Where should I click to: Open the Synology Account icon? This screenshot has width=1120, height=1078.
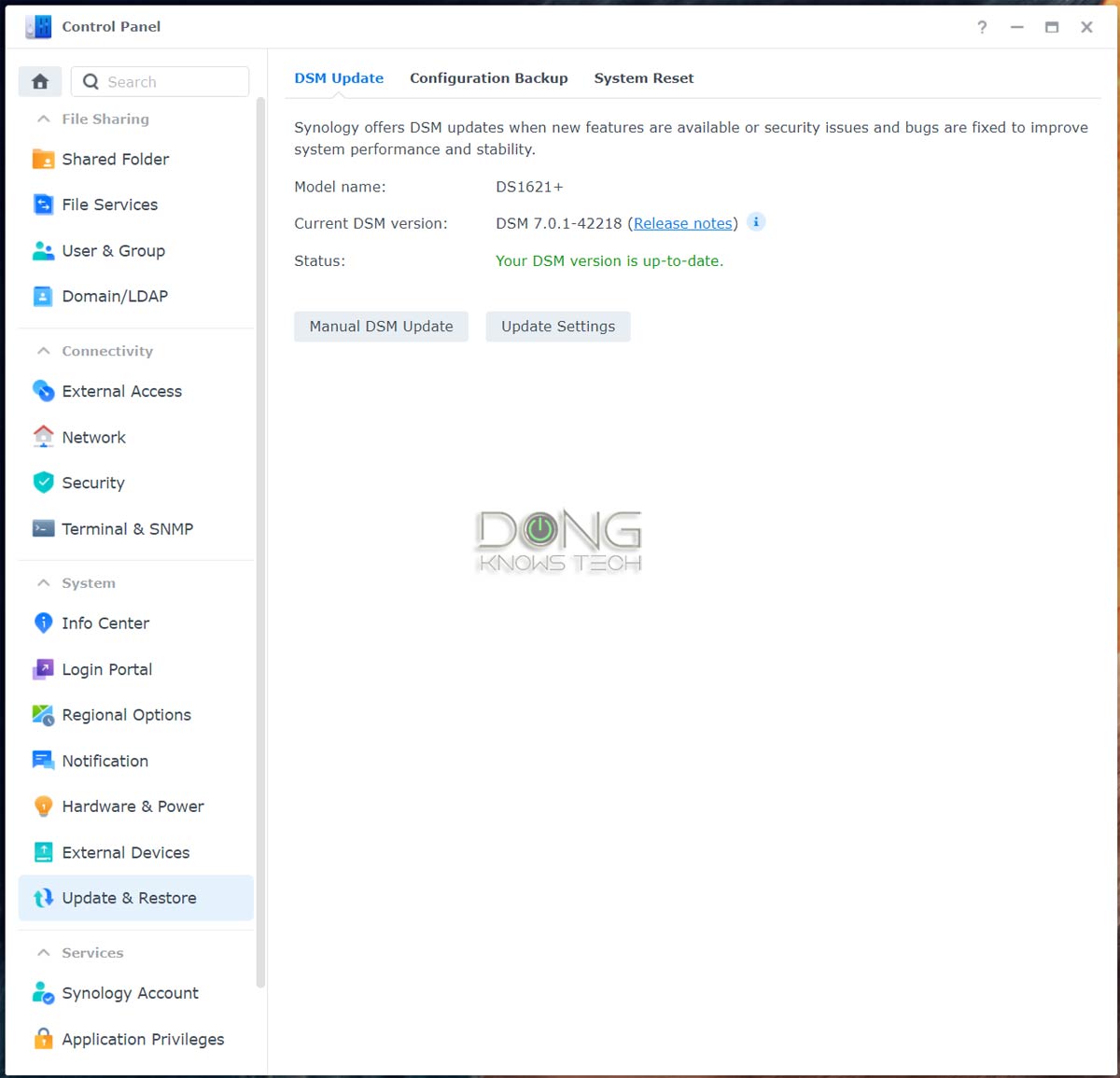(43, 993)
